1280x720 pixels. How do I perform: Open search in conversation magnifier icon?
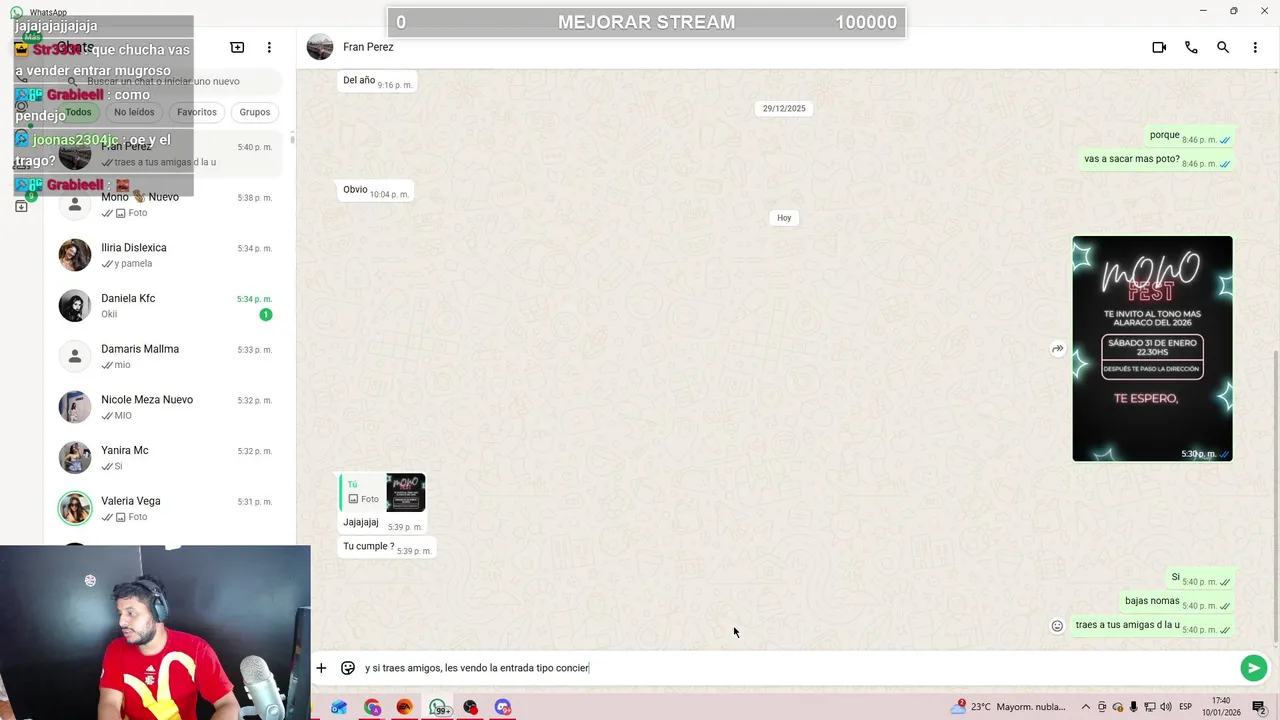coord(1223,47)
